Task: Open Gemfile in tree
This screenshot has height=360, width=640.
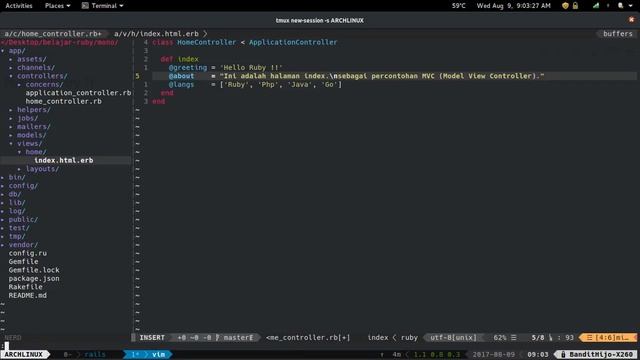Action: point(23,262)
